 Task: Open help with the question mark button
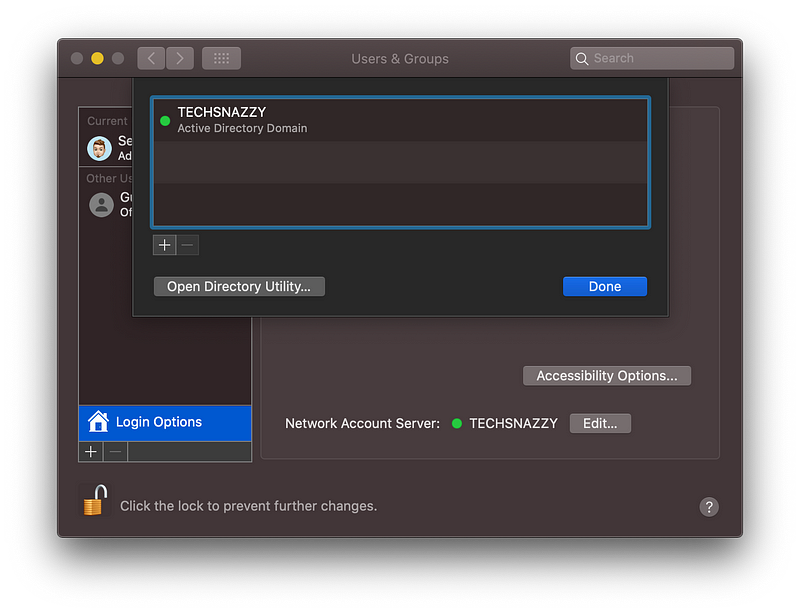[709, 507]
